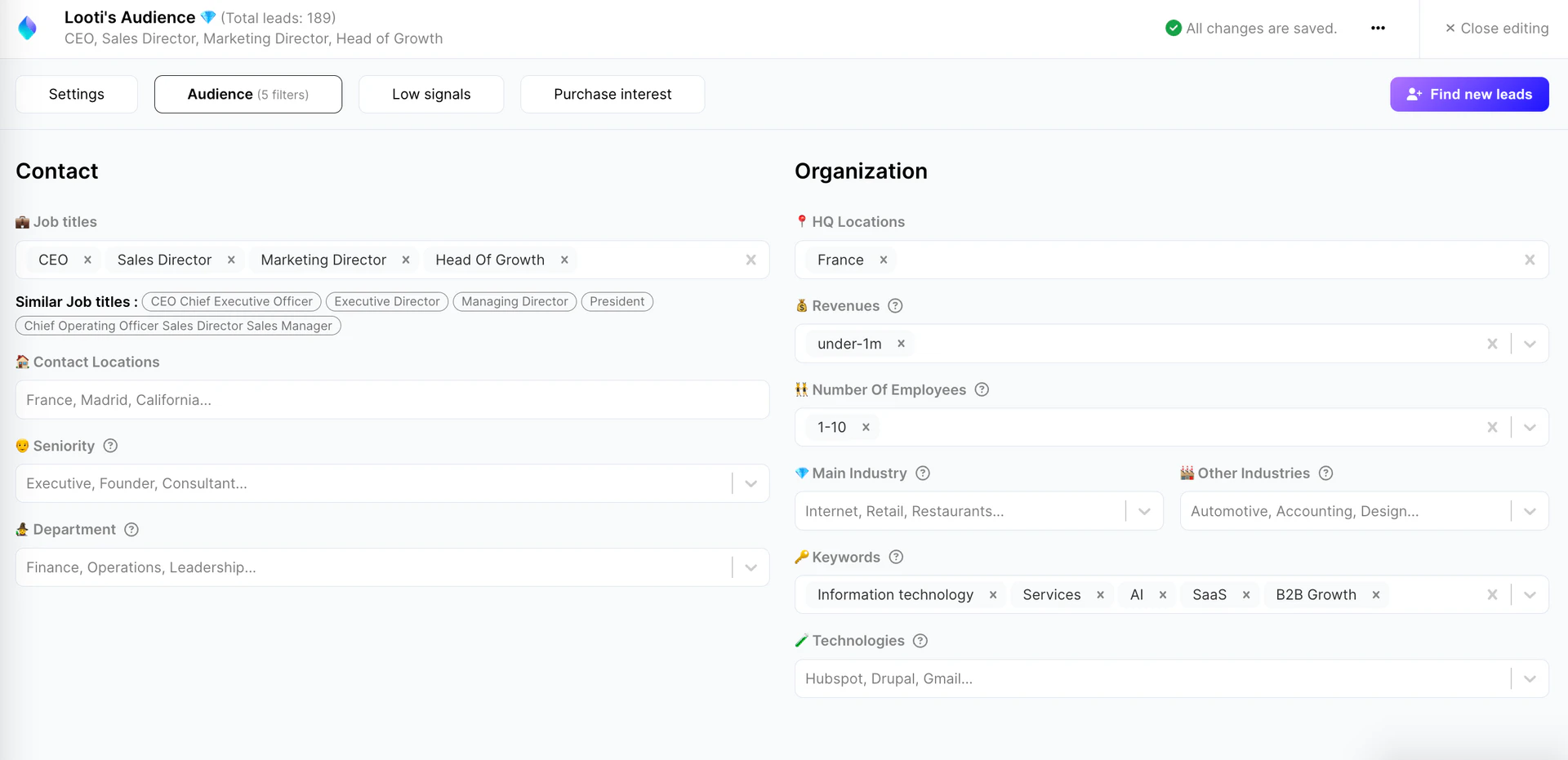Click the Looti app logo icon
The width and height of the screenshot is (1568, 760).
click(27, 28)
